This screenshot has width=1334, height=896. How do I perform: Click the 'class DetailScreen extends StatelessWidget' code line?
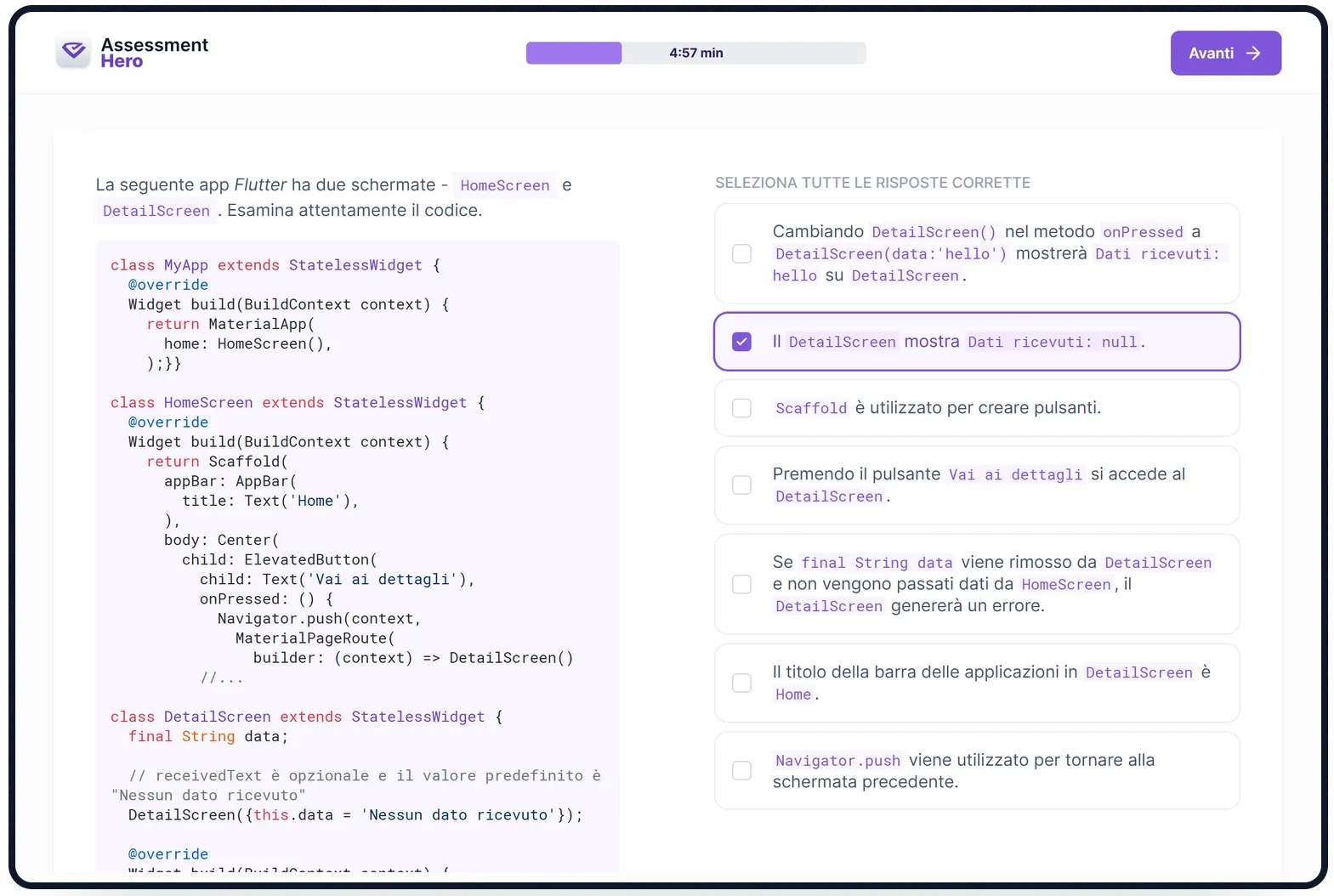pyautogui.click(x=307, y=717)
